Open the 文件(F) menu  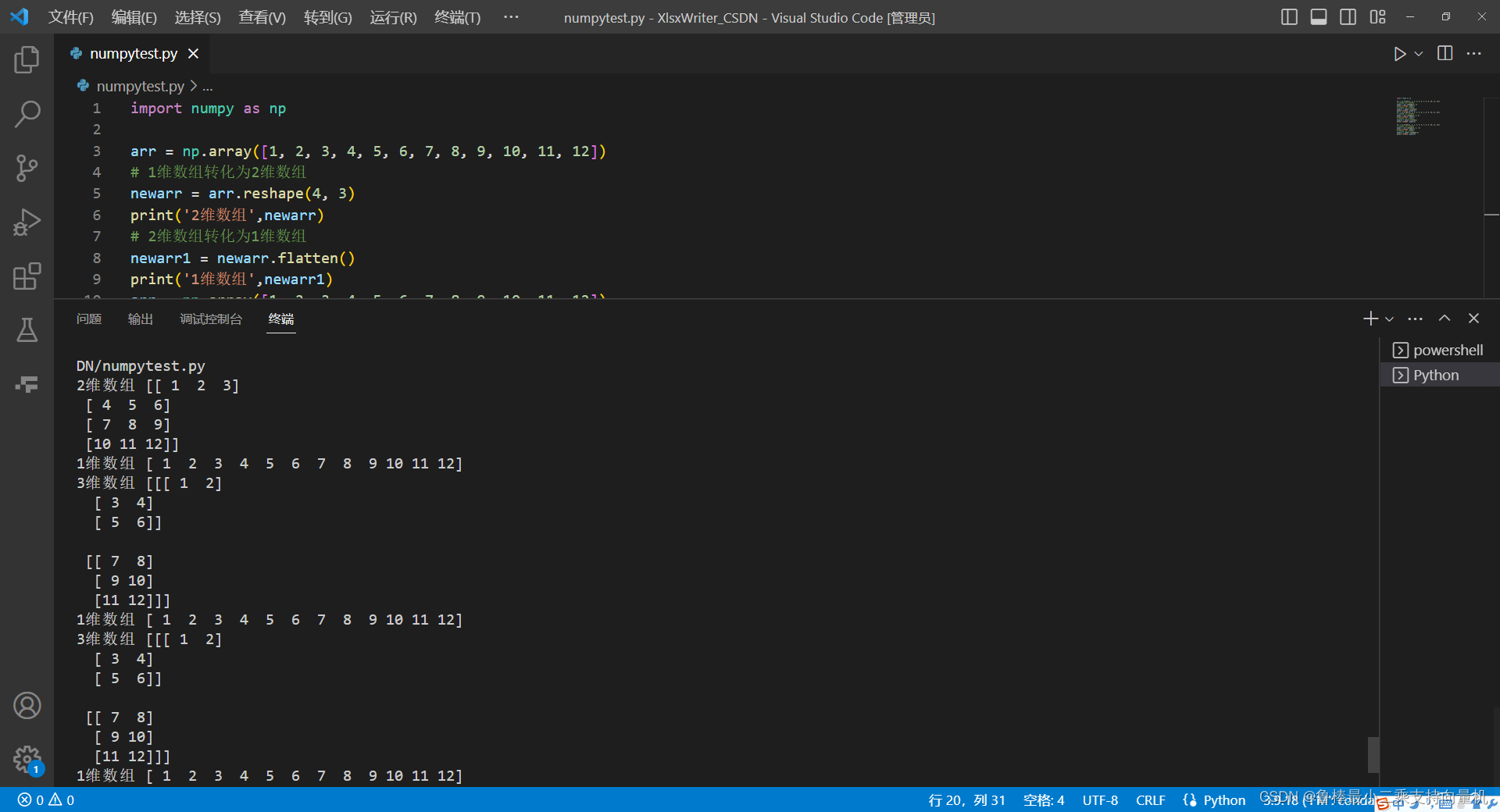click(70, 17)
